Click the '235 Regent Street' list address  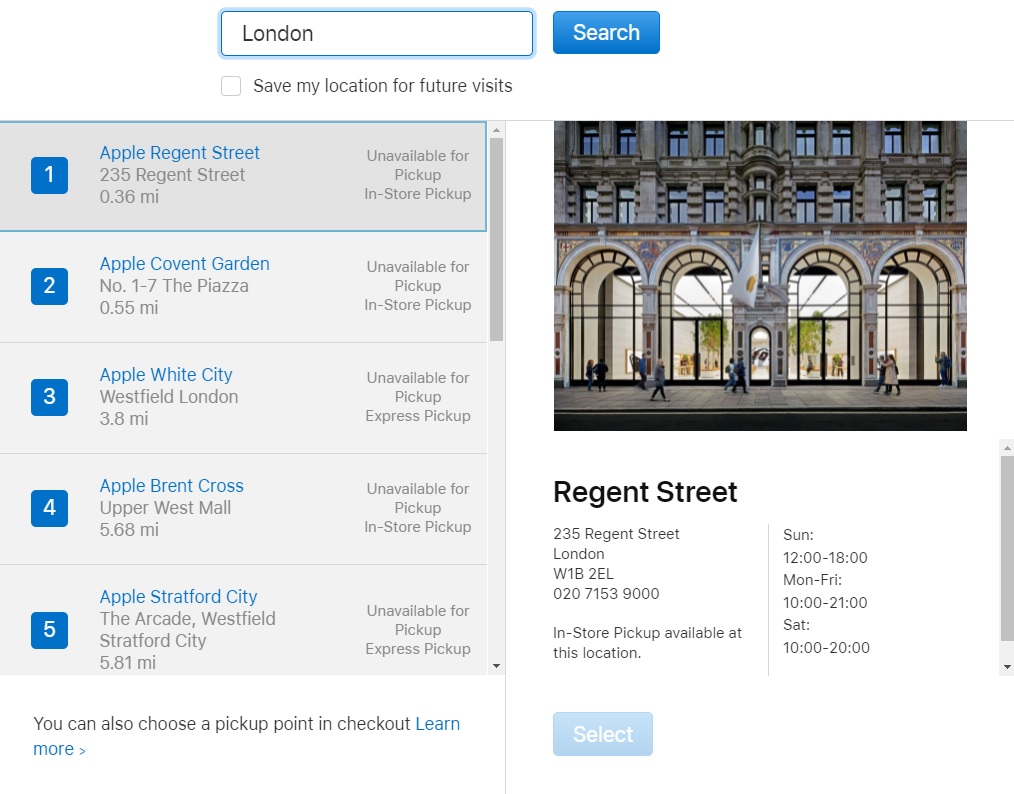coord(172,175)
